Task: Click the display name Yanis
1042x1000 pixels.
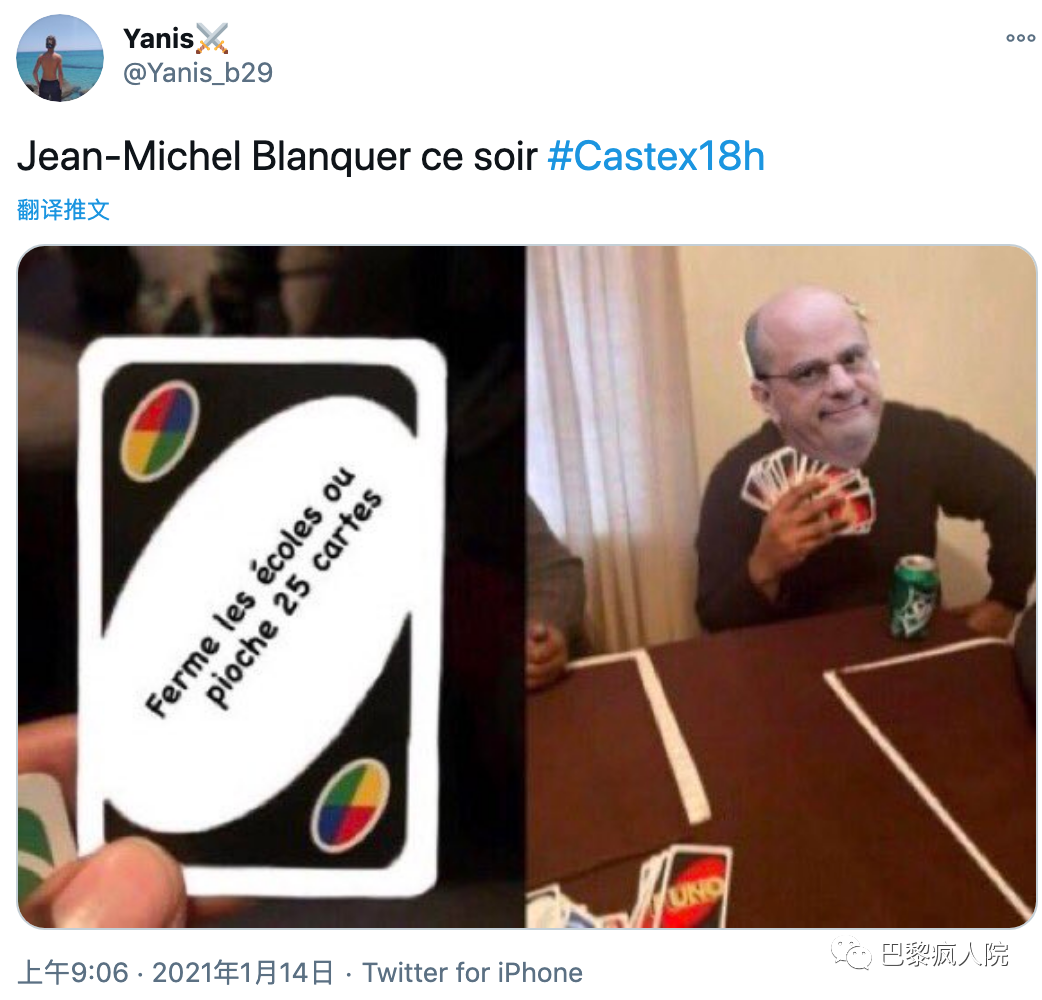Action: 158,39
